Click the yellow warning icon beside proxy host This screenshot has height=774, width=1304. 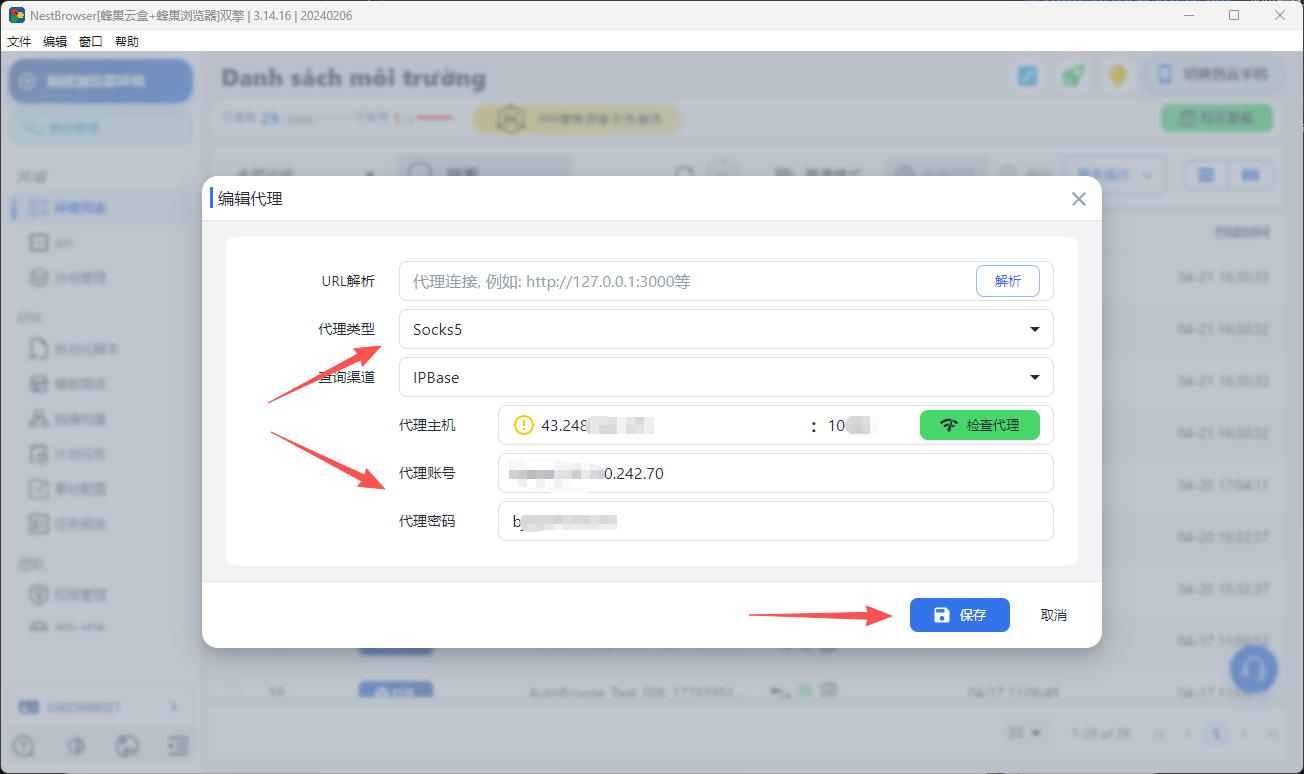click(524, 425)
